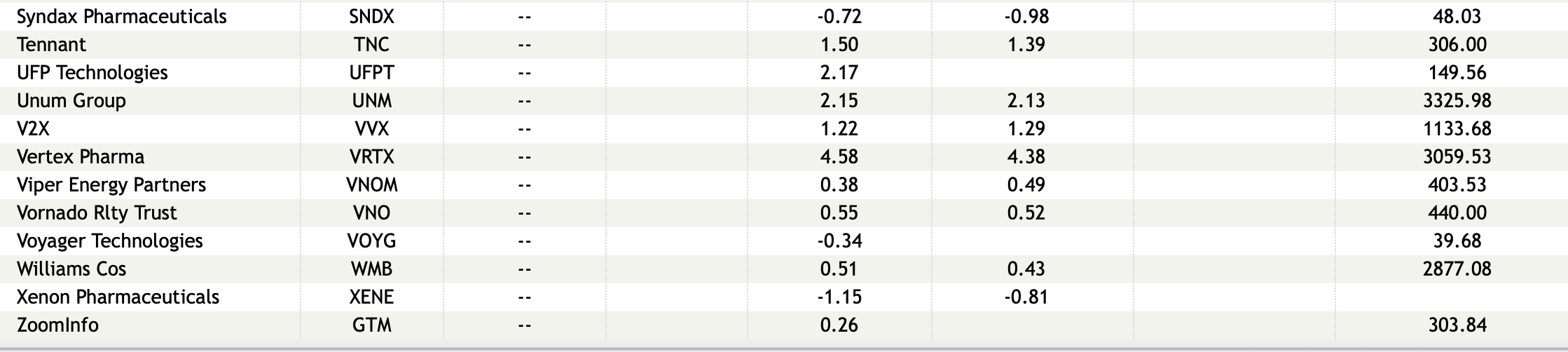Open the Syndax Pharmaceuticals company link
The image size is (1568, 352).
point(121,16)
